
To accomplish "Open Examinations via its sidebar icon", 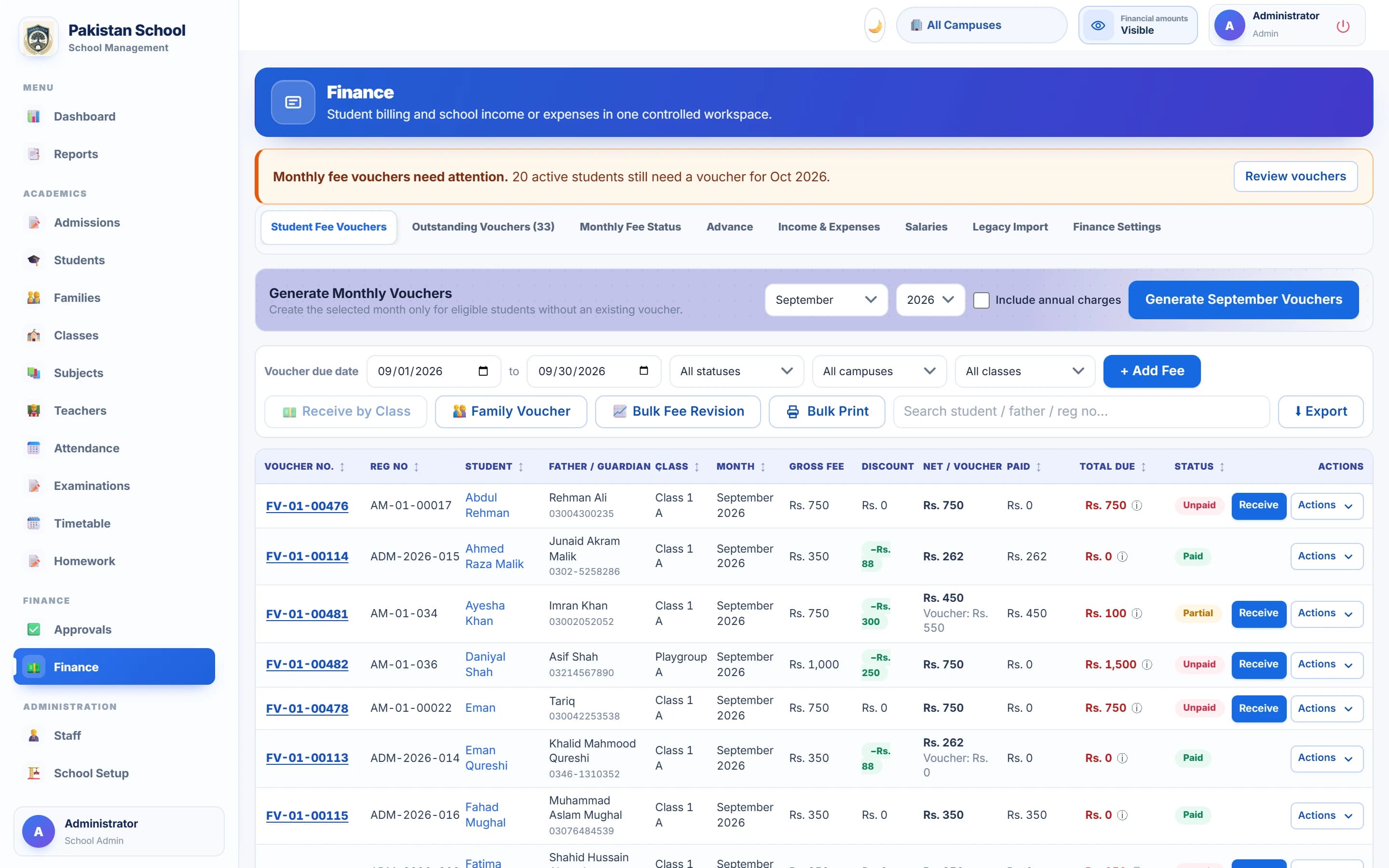I will (x=34, y=486).
